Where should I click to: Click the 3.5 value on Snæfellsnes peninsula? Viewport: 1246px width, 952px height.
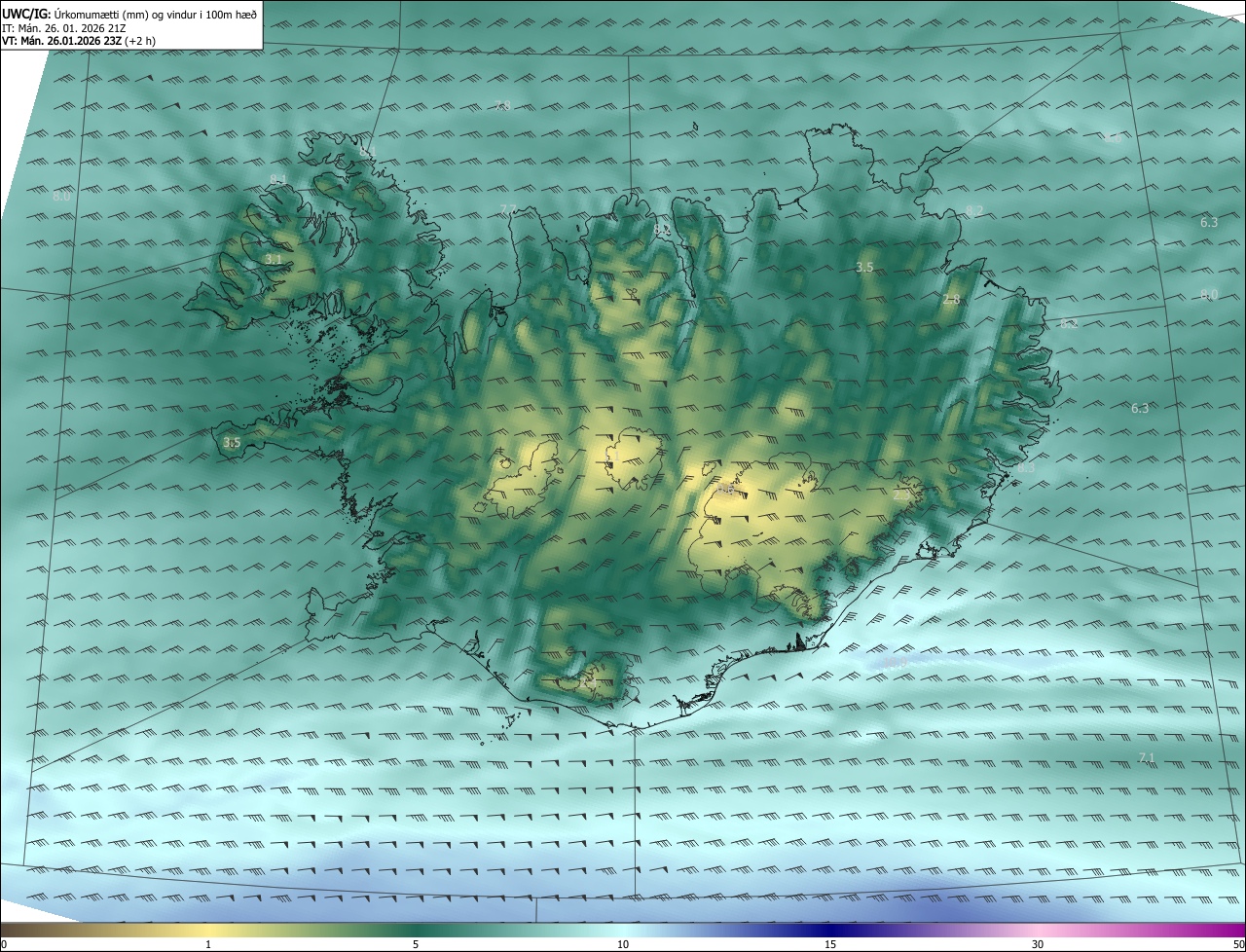click(x=232, y=443)
